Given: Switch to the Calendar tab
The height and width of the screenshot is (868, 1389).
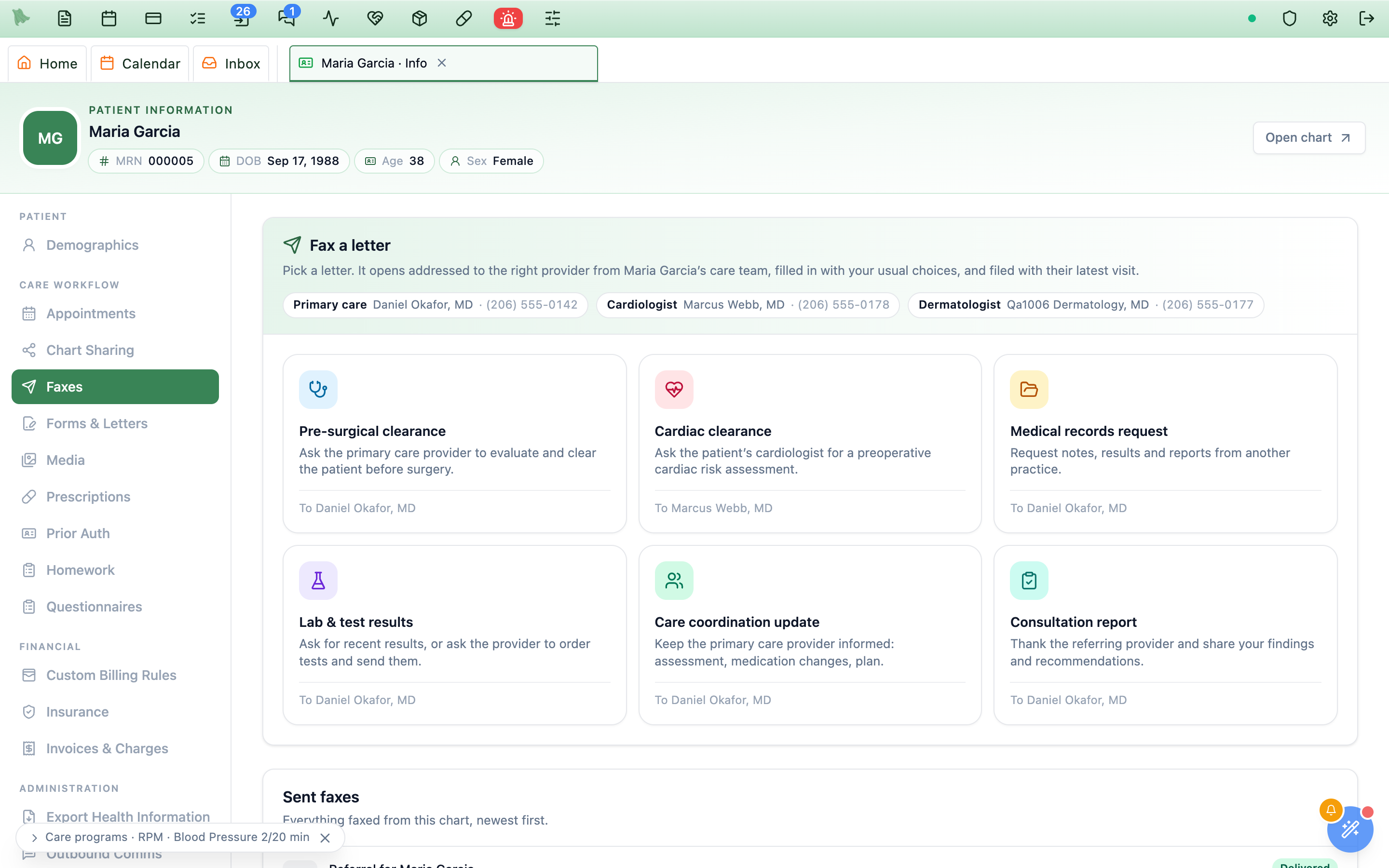Looking at the screenshot, I should 140,63.
